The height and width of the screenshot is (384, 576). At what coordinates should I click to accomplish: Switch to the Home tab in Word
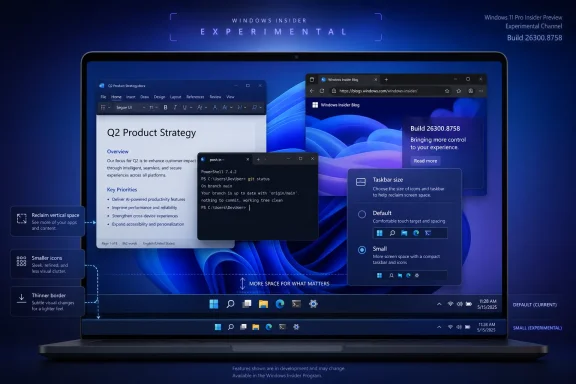[x=116, y=97]
